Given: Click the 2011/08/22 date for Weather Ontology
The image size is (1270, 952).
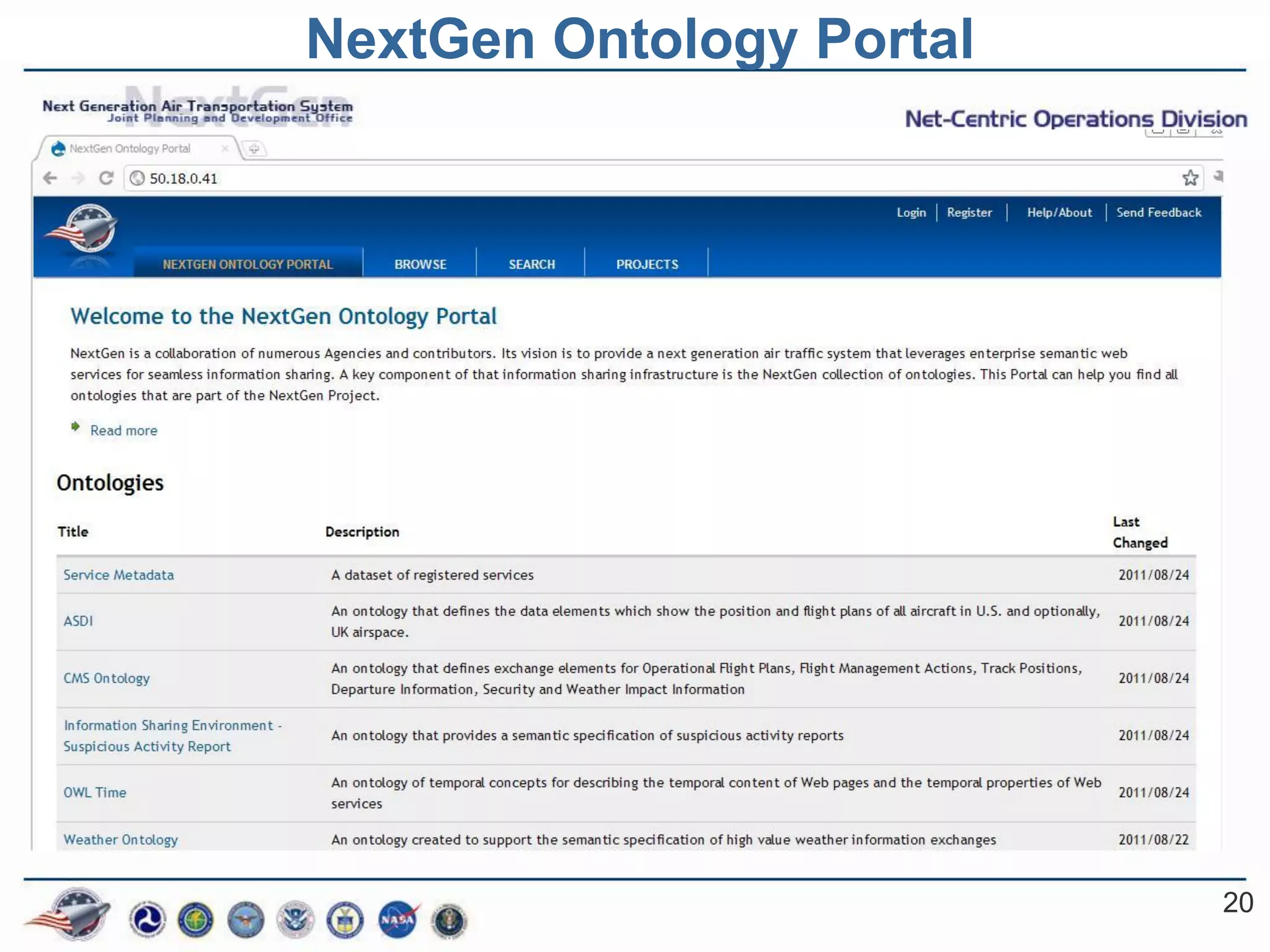Looking at the screenshot, I should pos(1153,840).
